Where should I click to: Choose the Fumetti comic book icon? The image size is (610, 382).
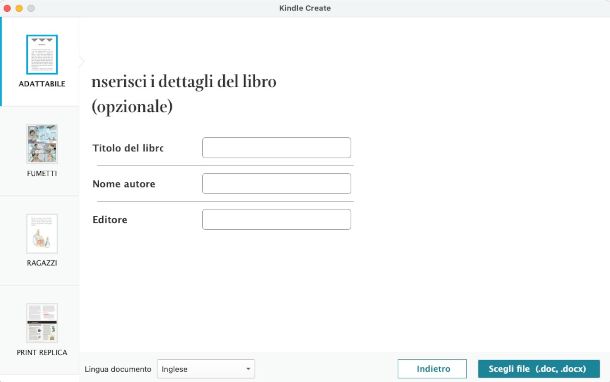[42, 144]
